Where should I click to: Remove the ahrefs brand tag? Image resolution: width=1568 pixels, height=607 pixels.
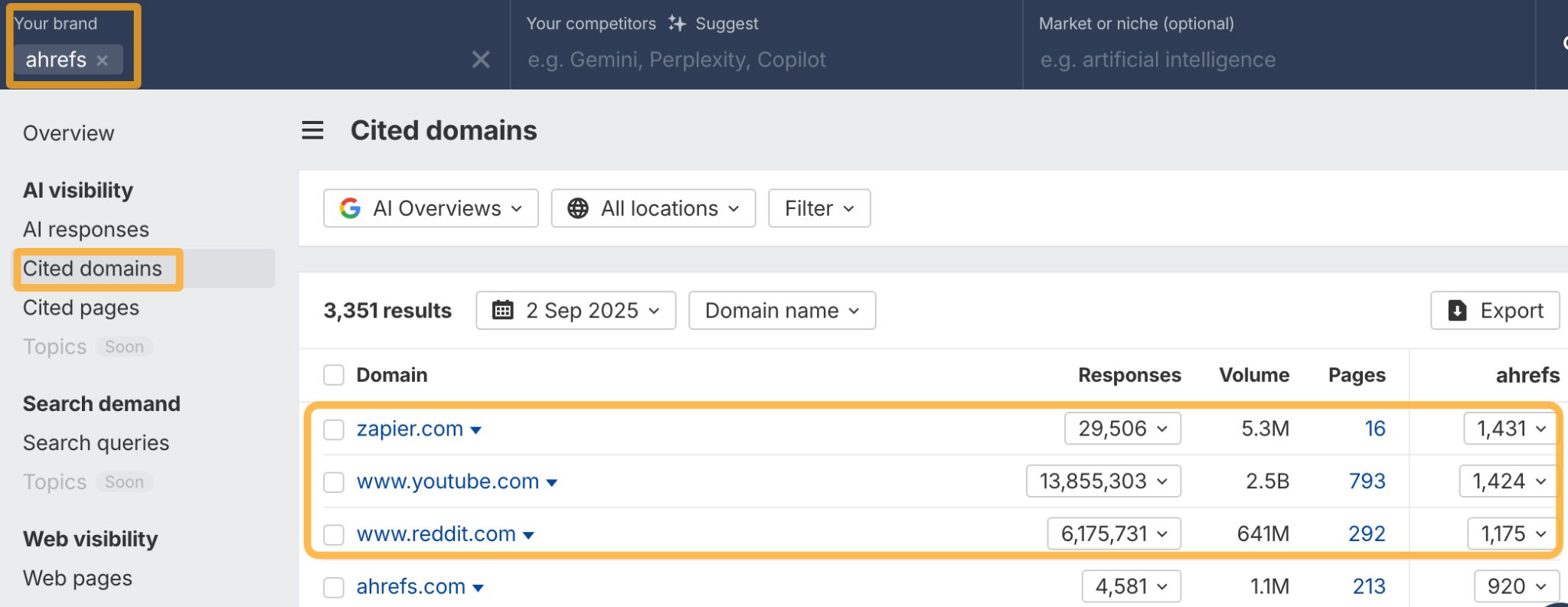tap(102, 60)
